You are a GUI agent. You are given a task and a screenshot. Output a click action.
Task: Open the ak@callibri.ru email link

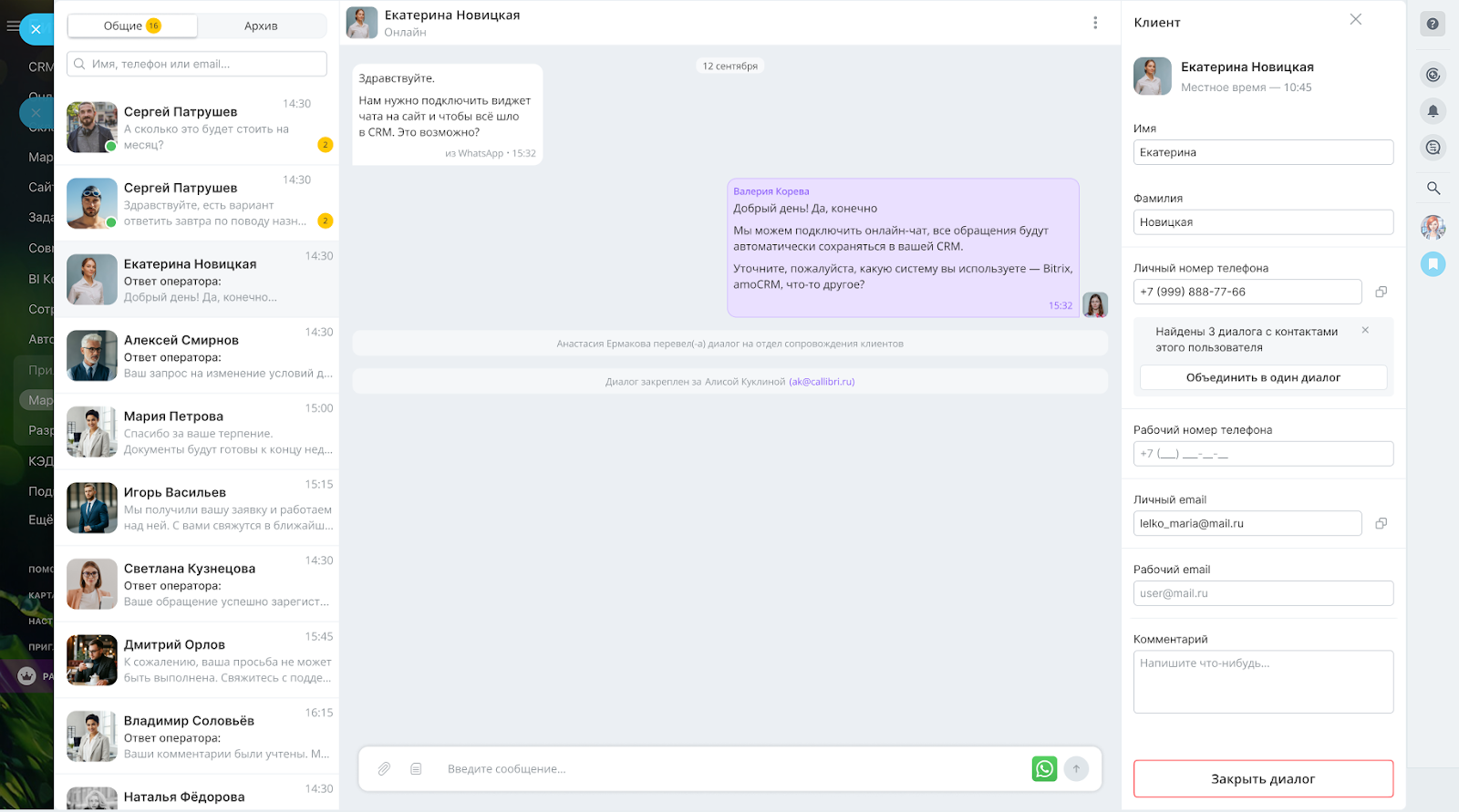tap(822, 382)
